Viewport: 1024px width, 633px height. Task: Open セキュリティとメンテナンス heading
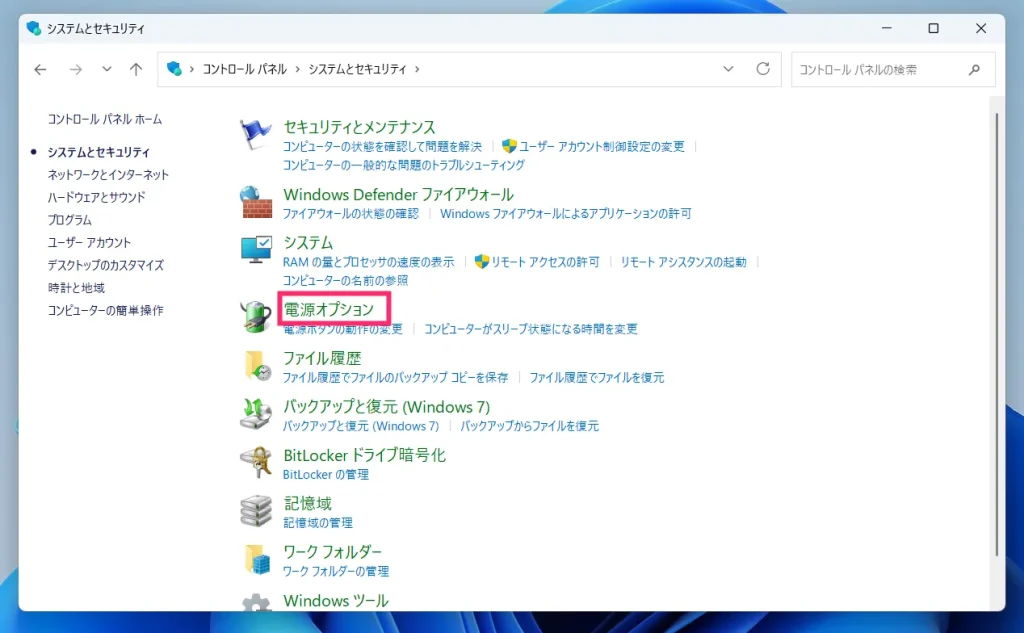point(359,127)
